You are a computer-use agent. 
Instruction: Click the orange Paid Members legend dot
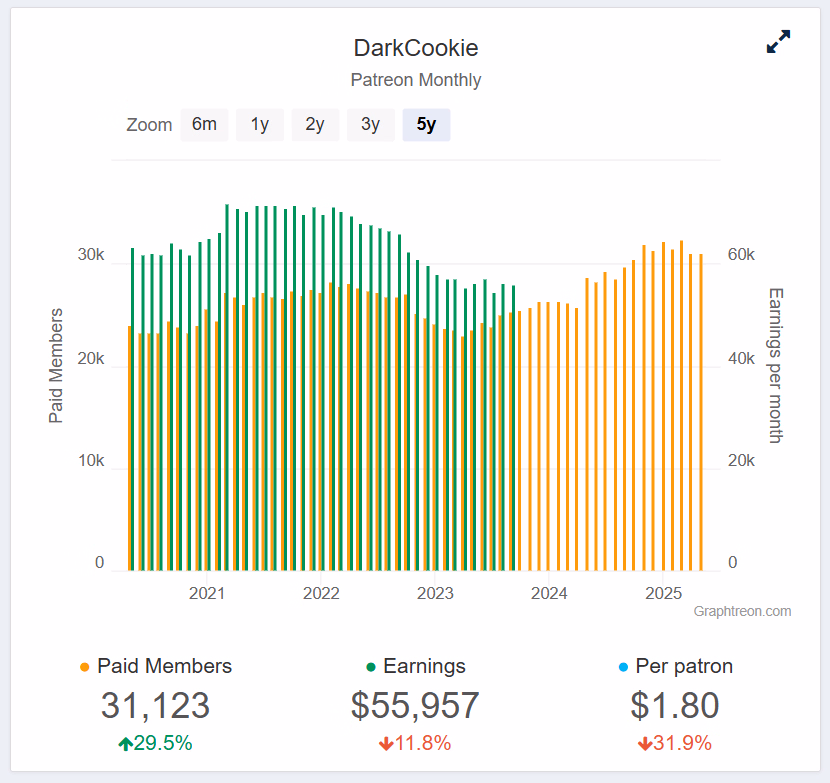[85, 667]
